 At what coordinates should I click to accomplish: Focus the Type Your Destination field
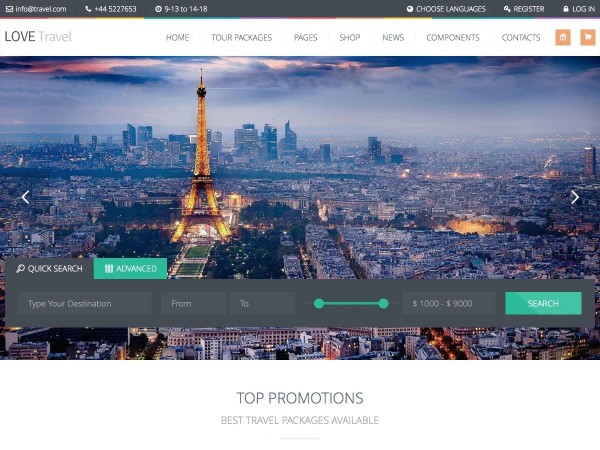click(x=85, y=303)
